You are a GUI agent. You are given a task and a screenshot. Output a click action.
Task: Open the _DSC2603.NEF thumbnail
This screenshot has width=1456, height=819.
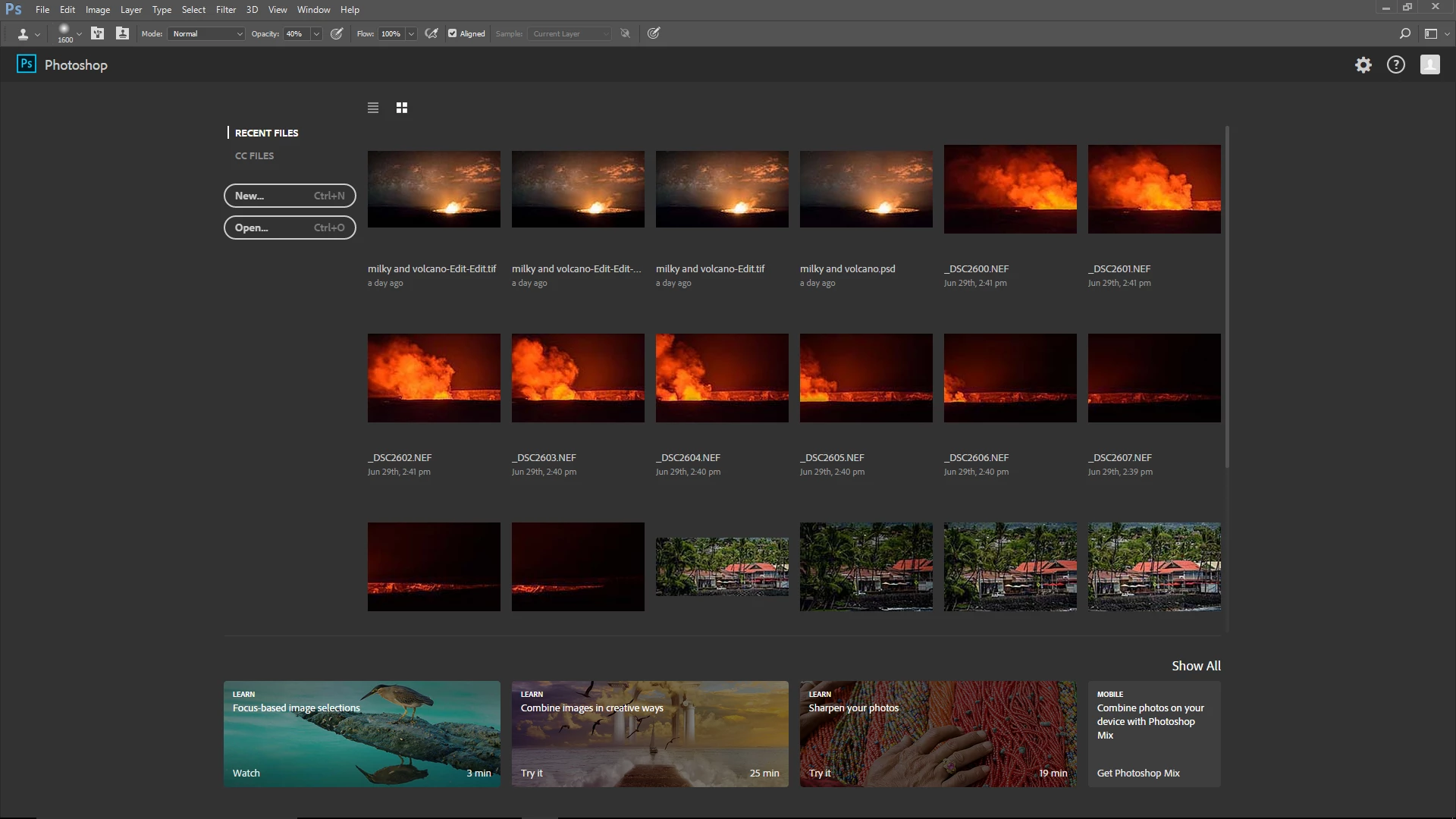click(578, 378)
